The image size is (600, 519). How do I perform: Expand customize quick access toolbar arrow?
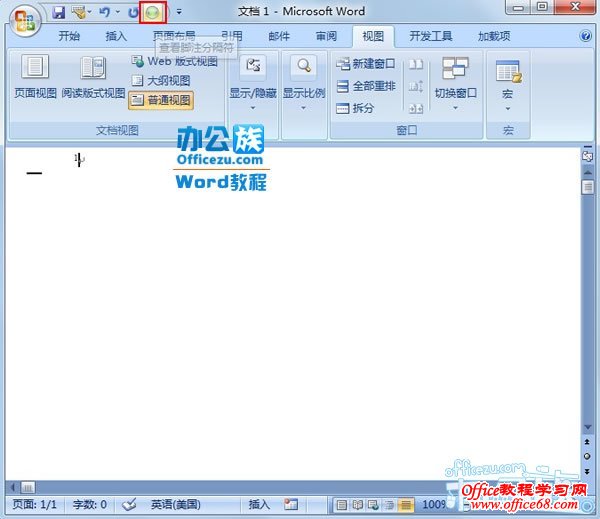[x=179, y=12]
